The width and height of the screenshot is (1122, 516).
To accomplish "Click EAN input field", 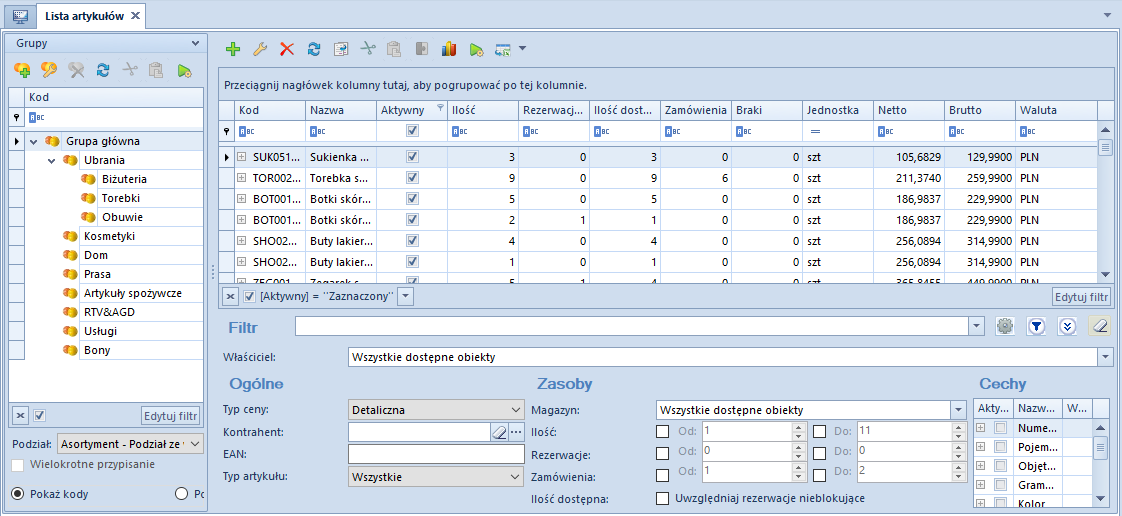I will (436, 454).
